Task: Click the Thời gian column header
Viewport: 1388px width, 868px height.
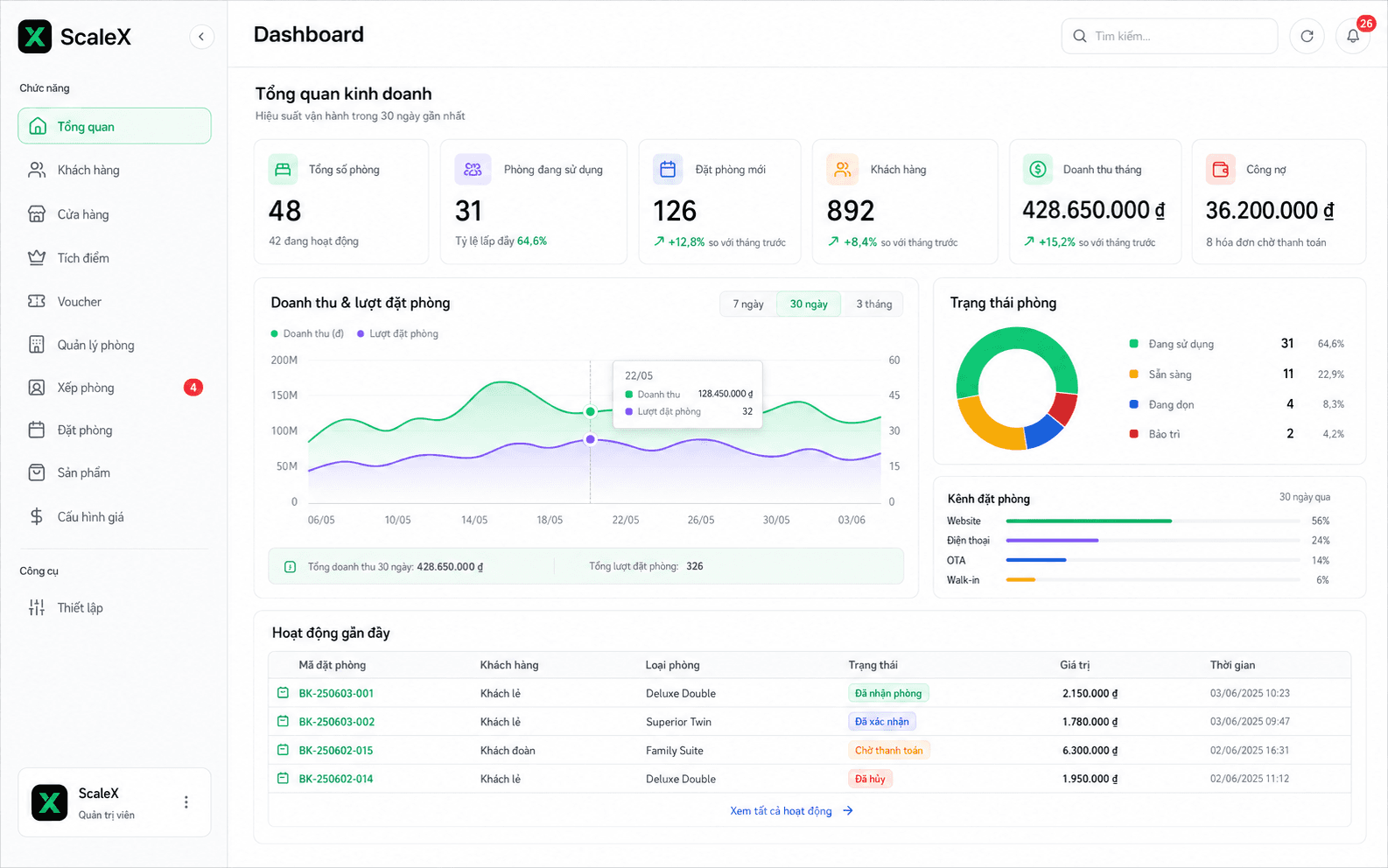Action: point(1232,665)
